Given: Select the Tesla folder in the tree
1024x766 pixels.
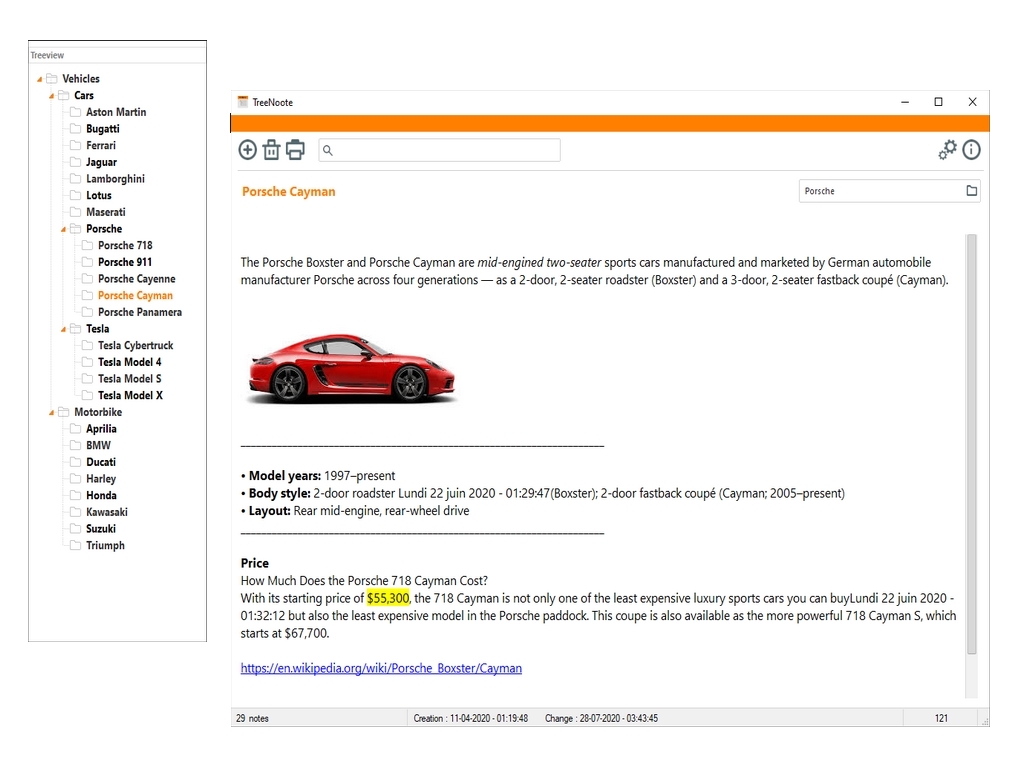Looking at the screenshot, I should [x=97, y=328].
